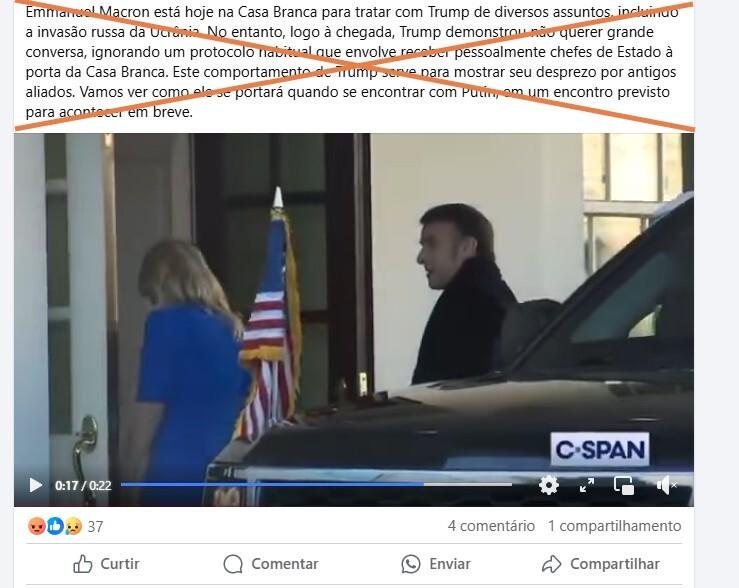Seek on the video progress bar
Screen dimensions: 739x588
tap(316, 484)
